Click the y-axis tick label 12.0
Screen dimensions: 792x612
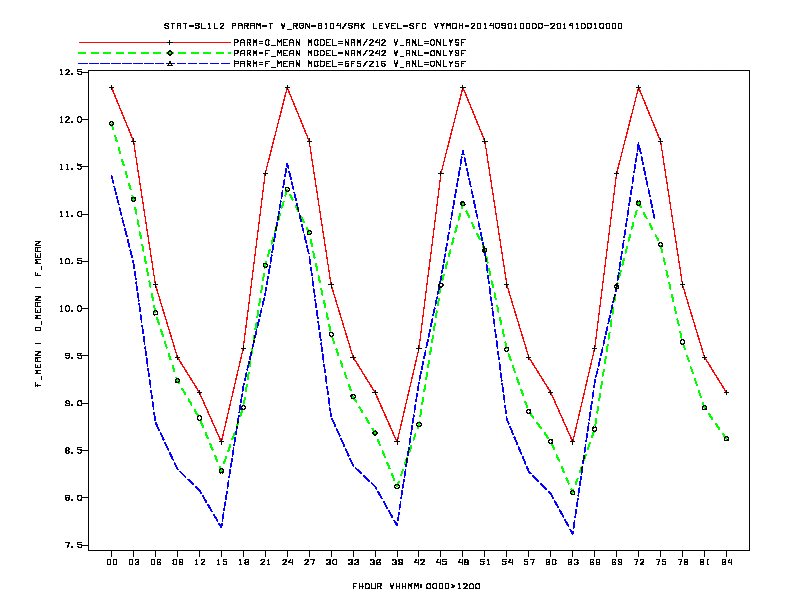(x=70, y=120)
